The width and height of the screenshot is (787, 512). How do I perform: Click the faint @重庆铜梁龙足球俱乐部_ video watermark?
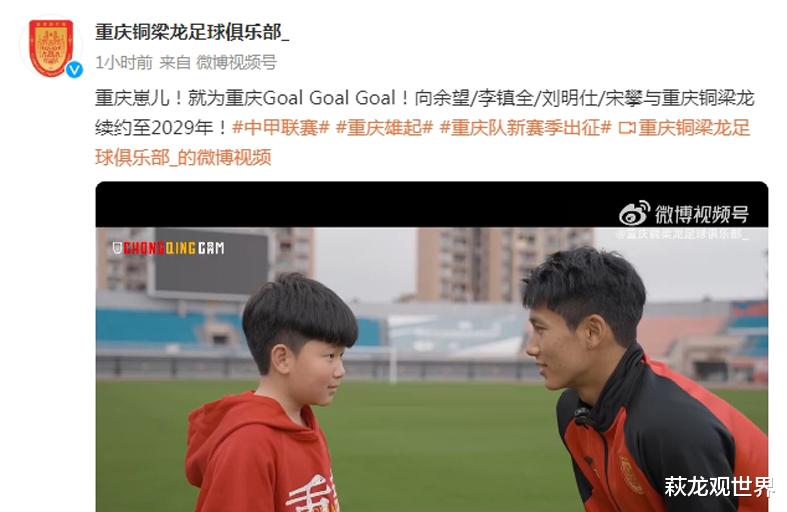pos(682,234)
